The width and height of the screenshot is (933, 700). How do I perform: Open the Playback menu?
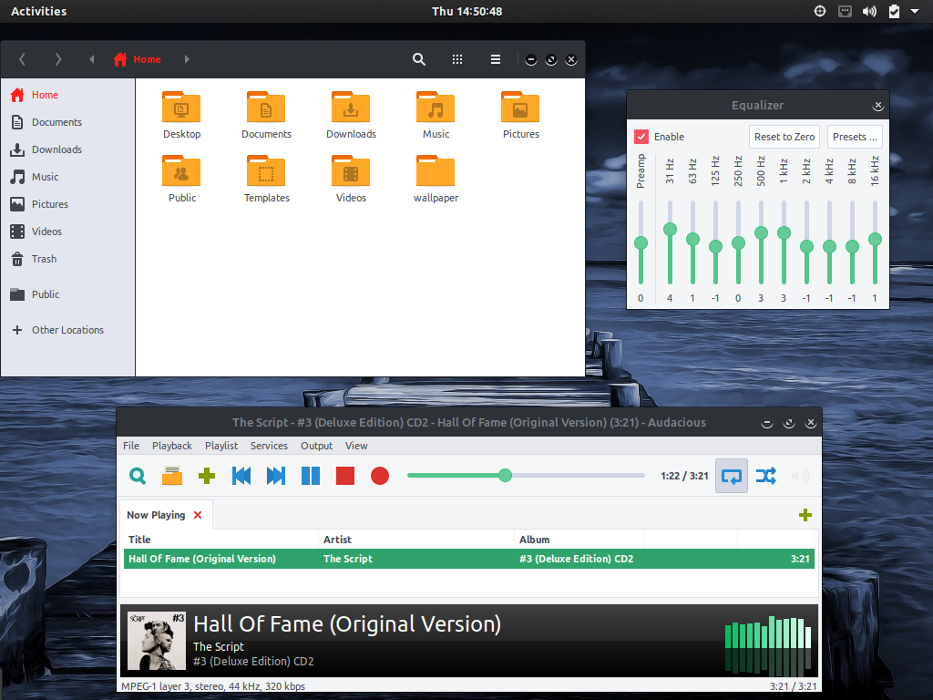(172, 446)
